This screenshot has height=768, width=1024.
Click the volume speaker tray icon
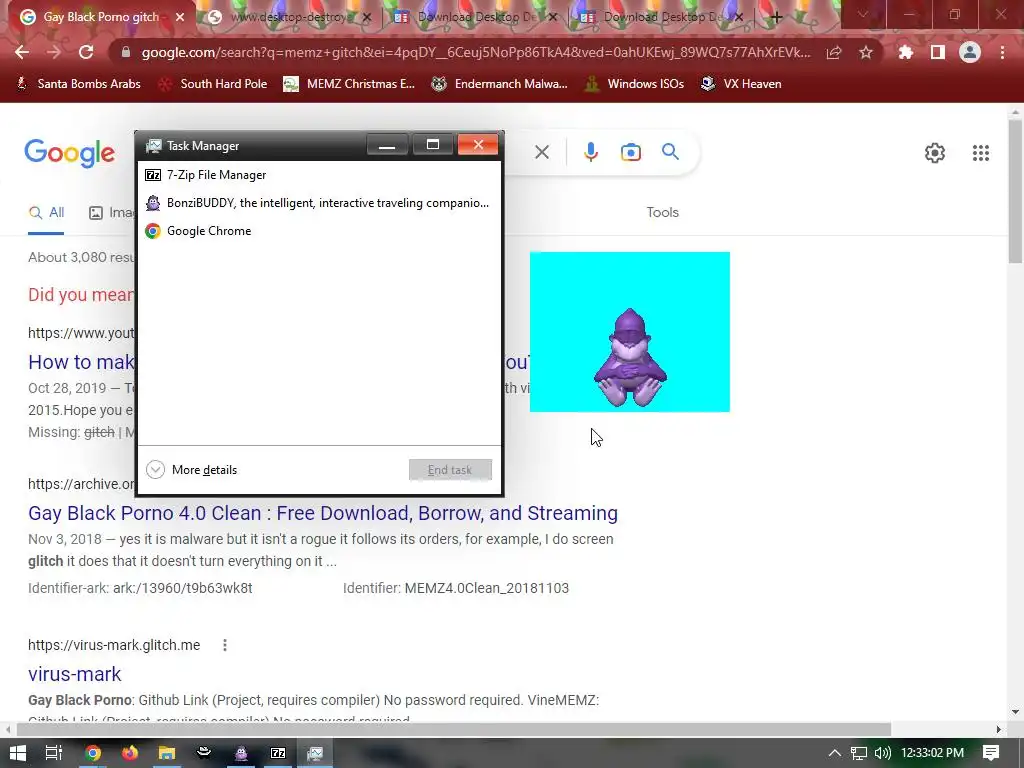point(882,753)
